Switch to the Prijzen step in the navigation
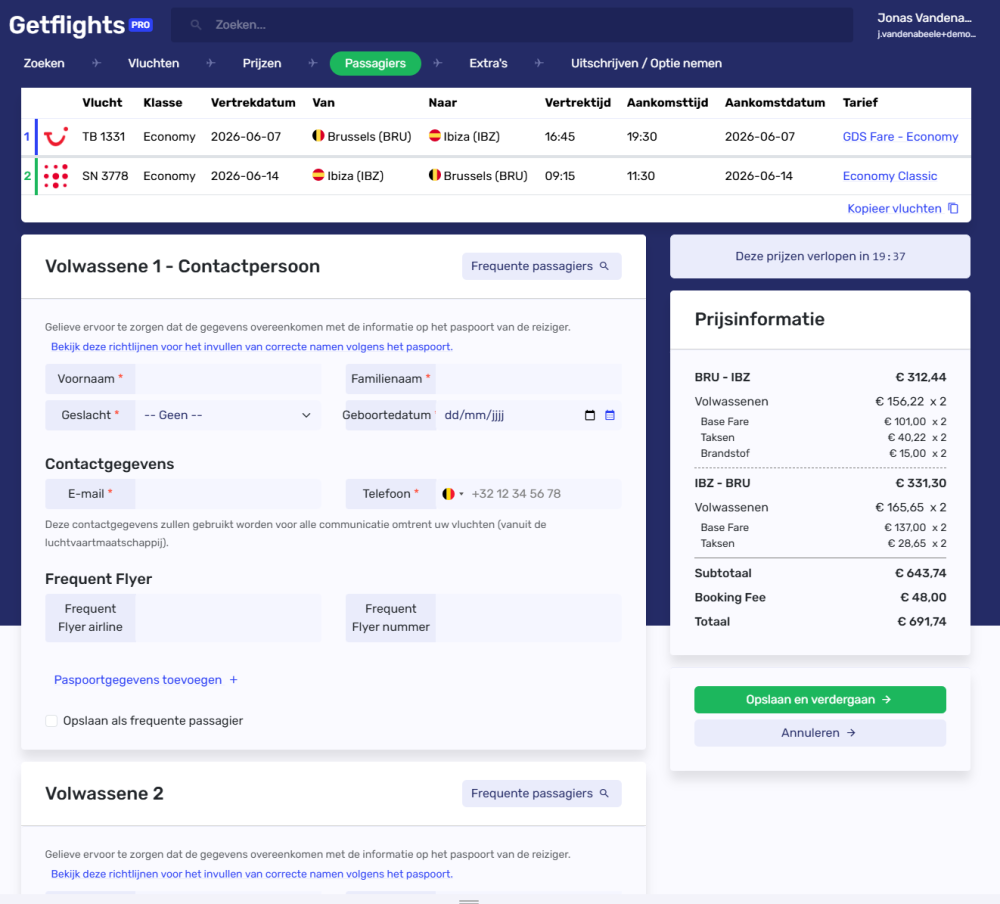 tap(261, 63)
